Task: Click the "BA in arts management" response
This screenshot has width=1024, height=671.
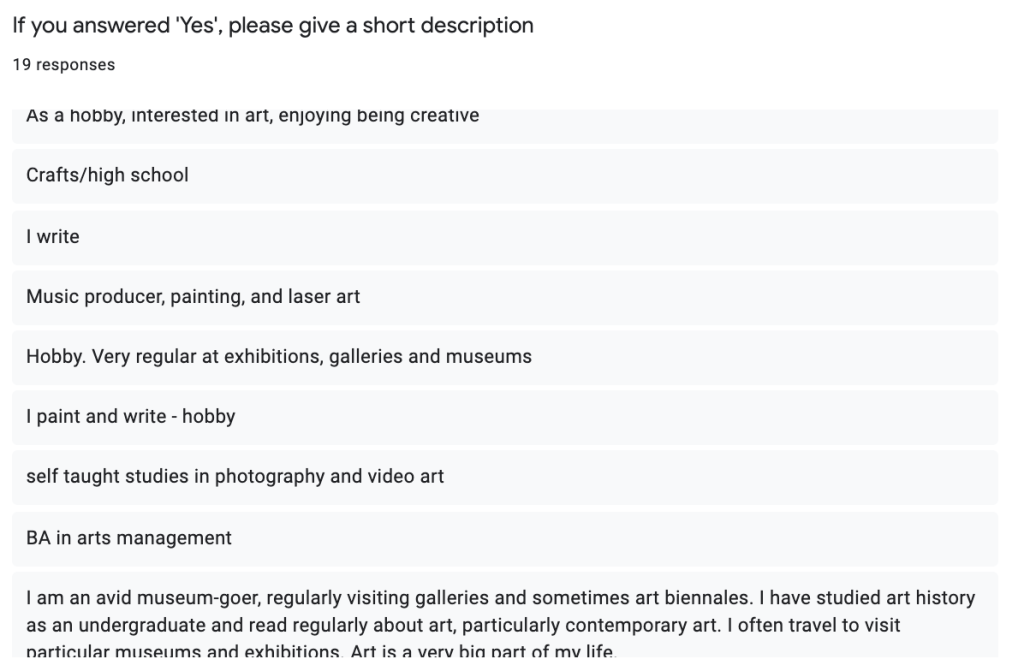Action: pos(128,538)
